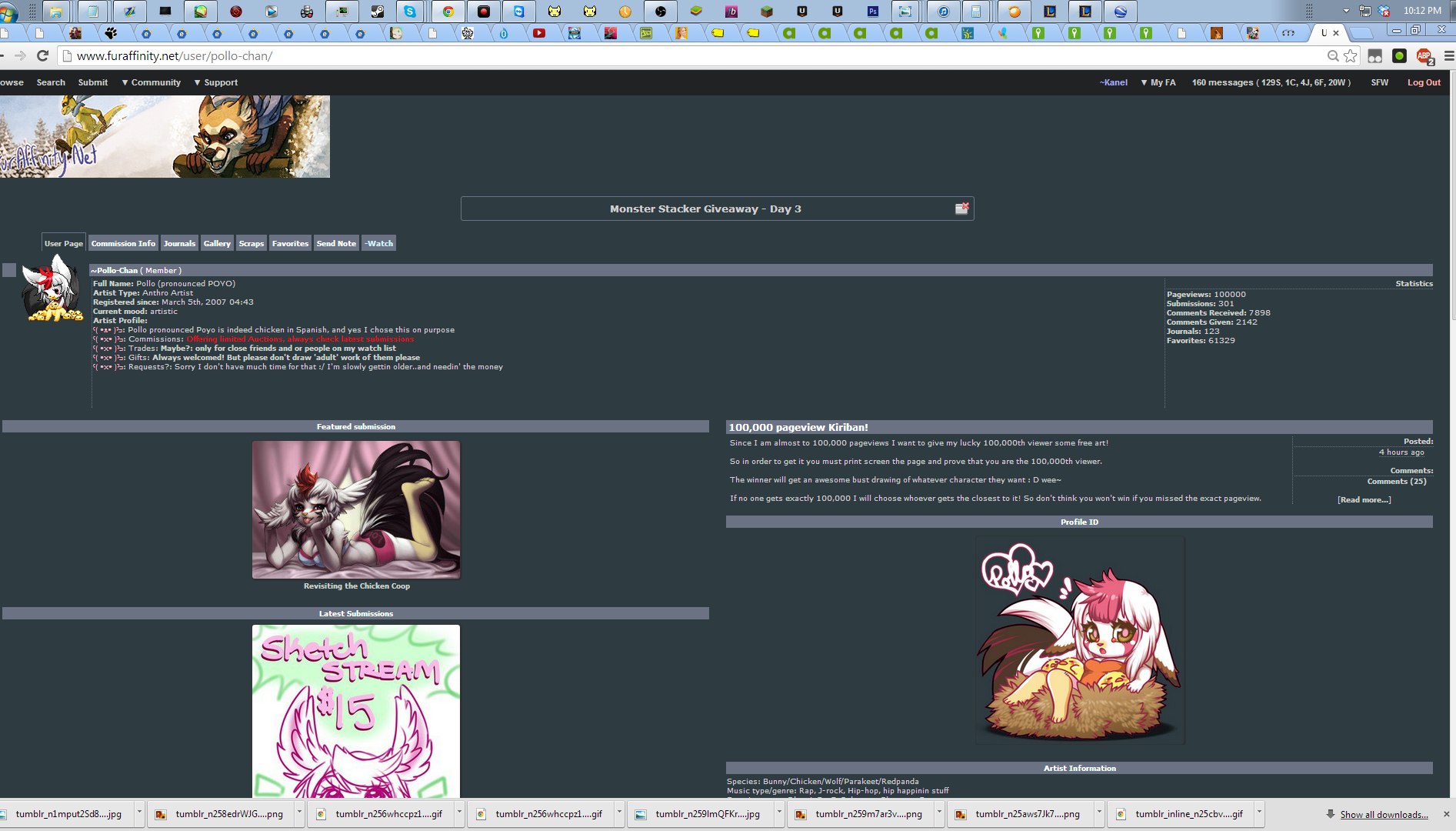
Task: Switch to Google Chrome taskbar icon
Action: click(x=448, y=12)
